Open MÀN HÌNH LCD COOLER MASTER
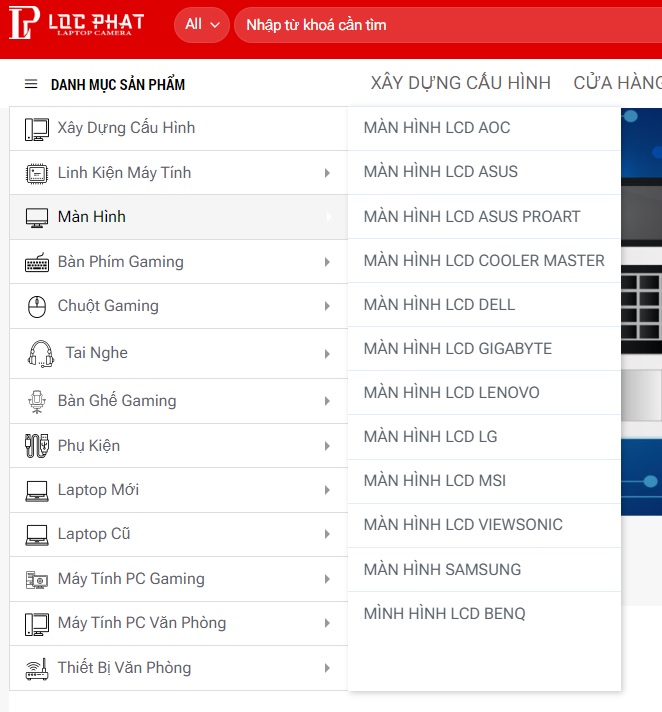662x712 pixels. pos(484,261)
